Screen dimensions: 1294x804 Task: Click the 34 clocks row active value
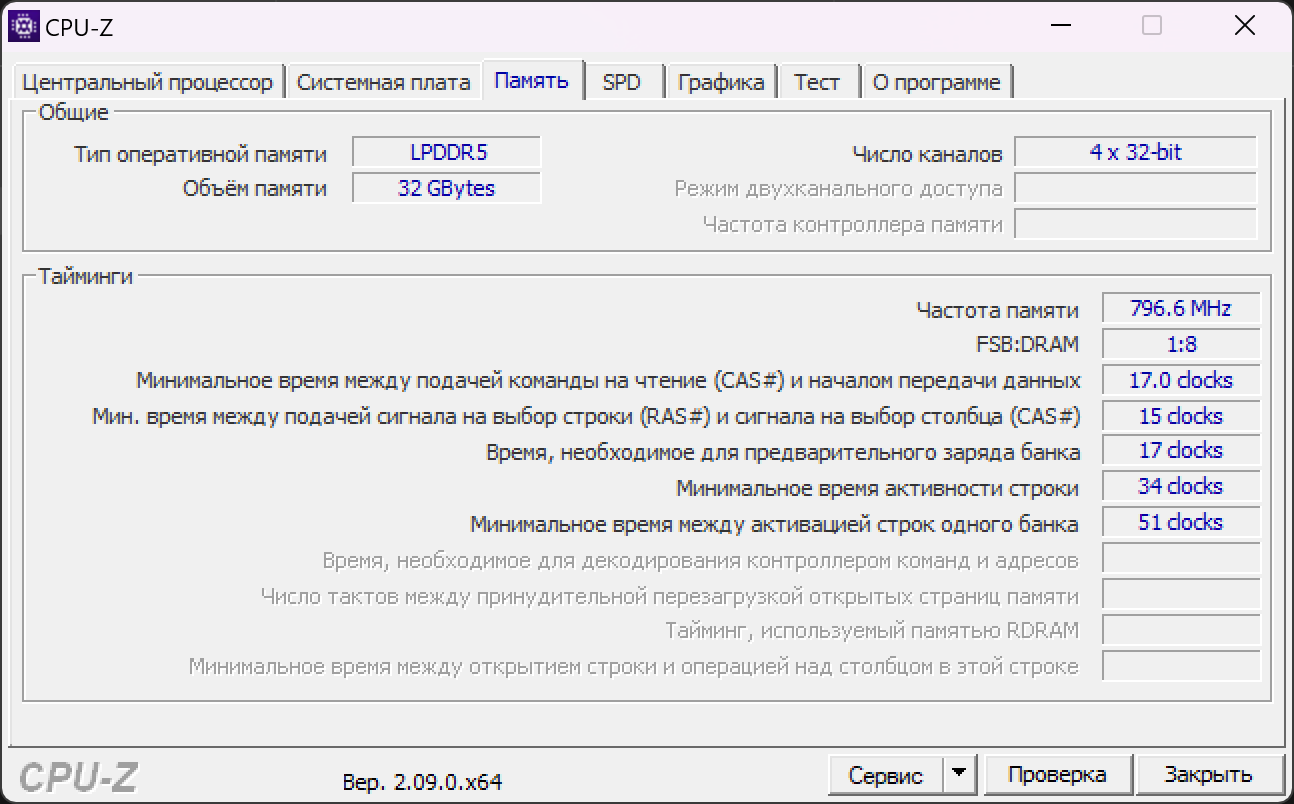1181,487
